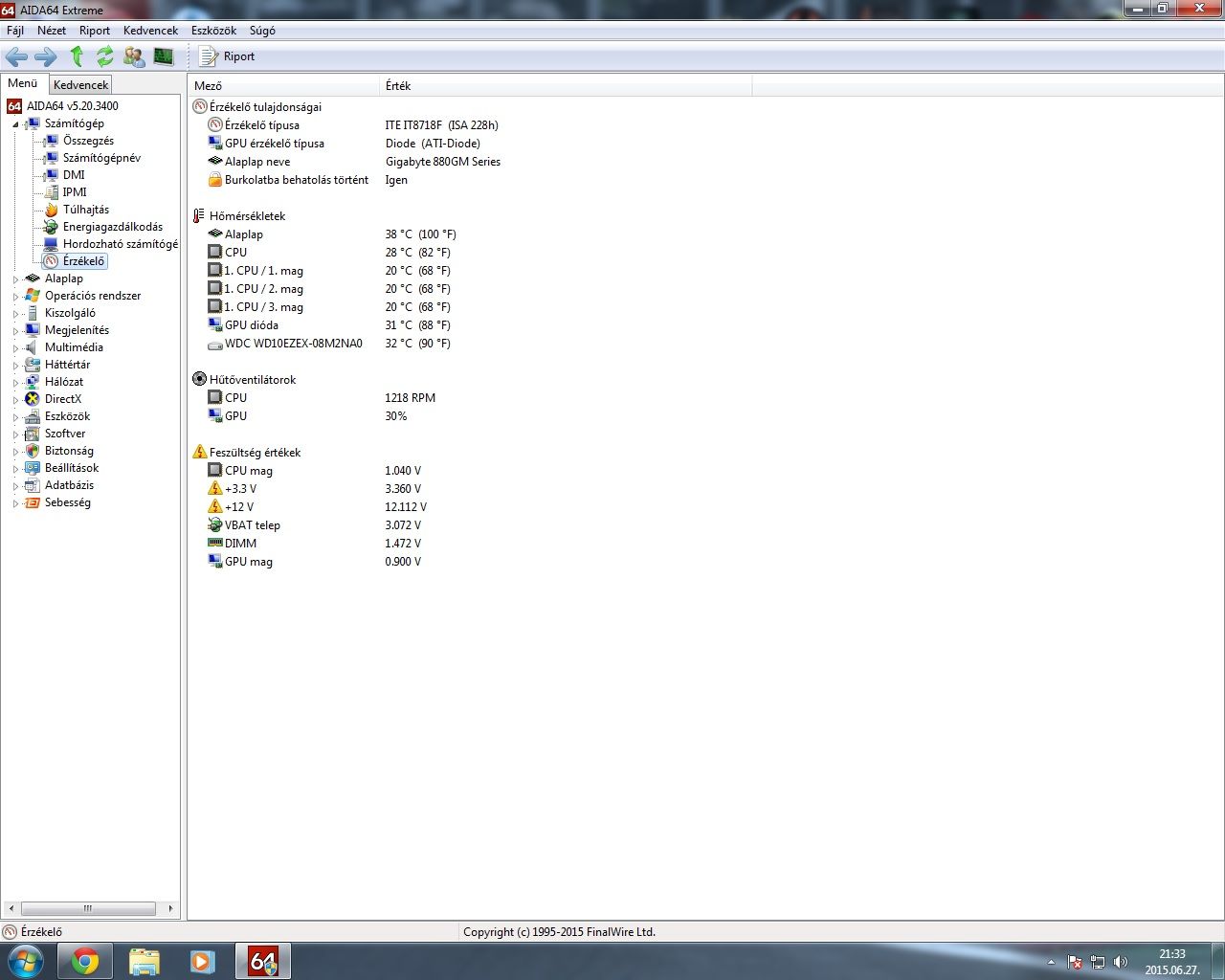Open the Nézet menu
The height and width of the screenshot is (980, 1225).
click(x=52, y=30)
